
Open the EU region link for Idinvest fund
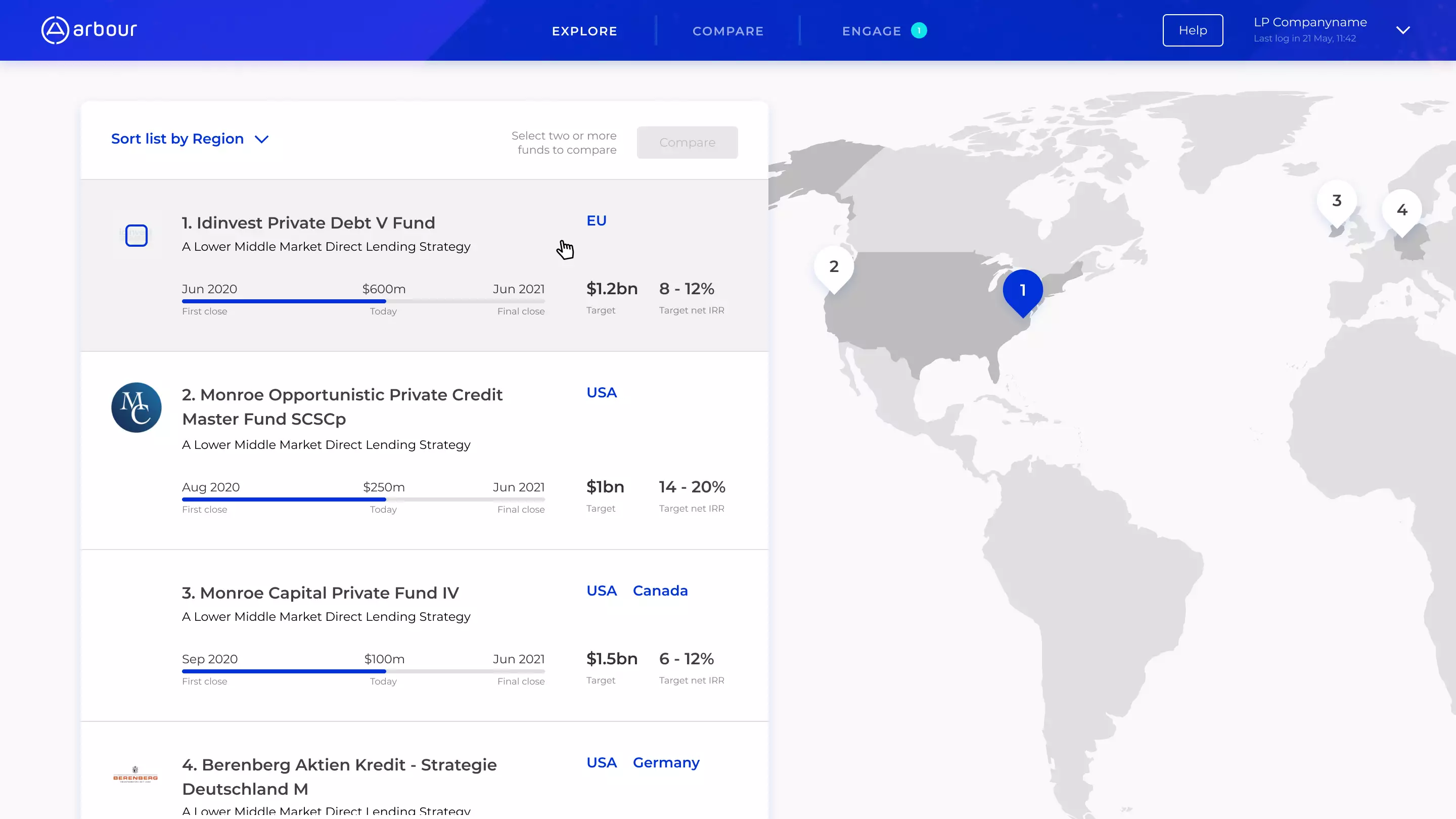[597, 220]
